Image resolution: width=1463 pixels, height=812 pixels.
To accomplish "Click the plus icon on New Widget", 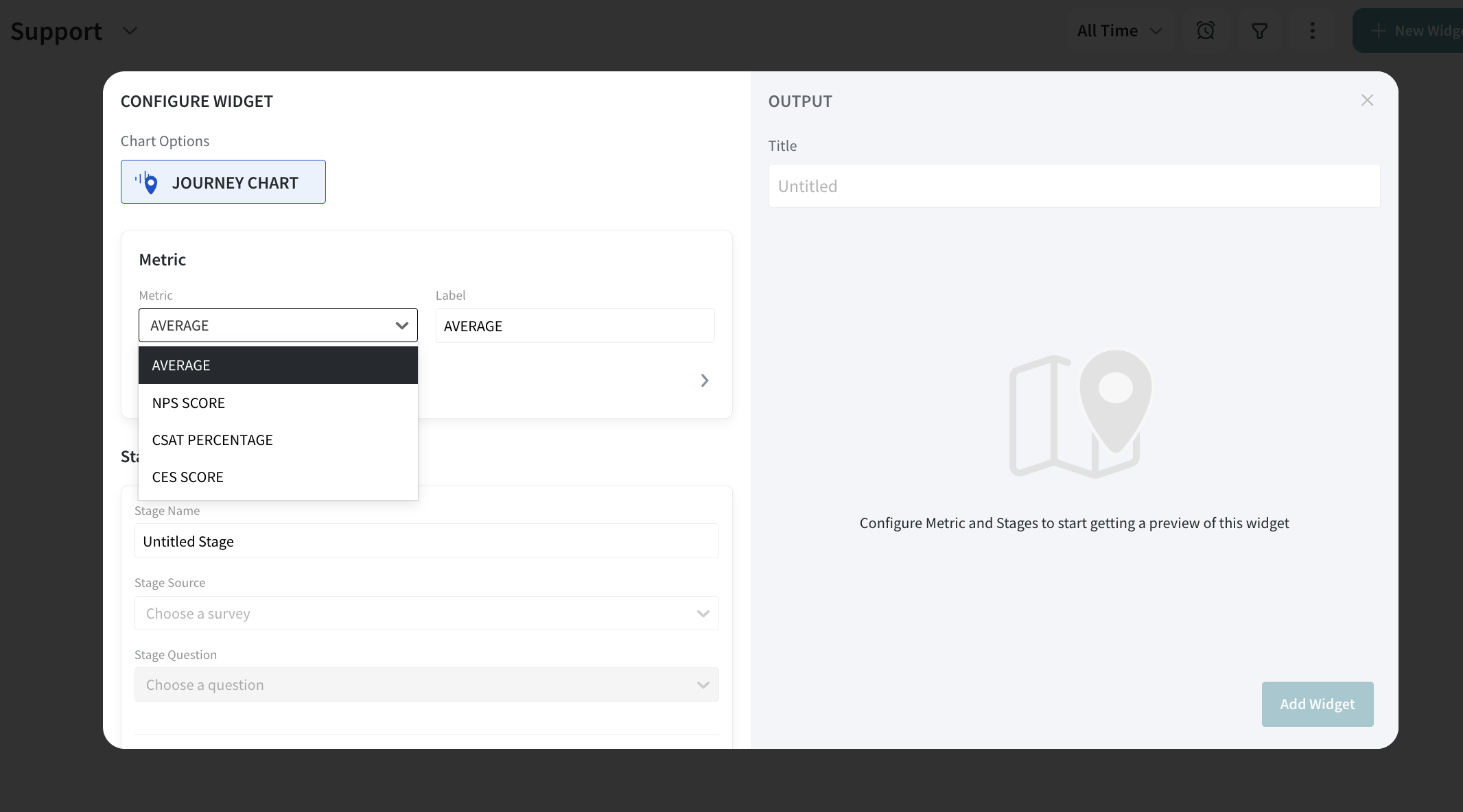I will (x=1378, y=31).
